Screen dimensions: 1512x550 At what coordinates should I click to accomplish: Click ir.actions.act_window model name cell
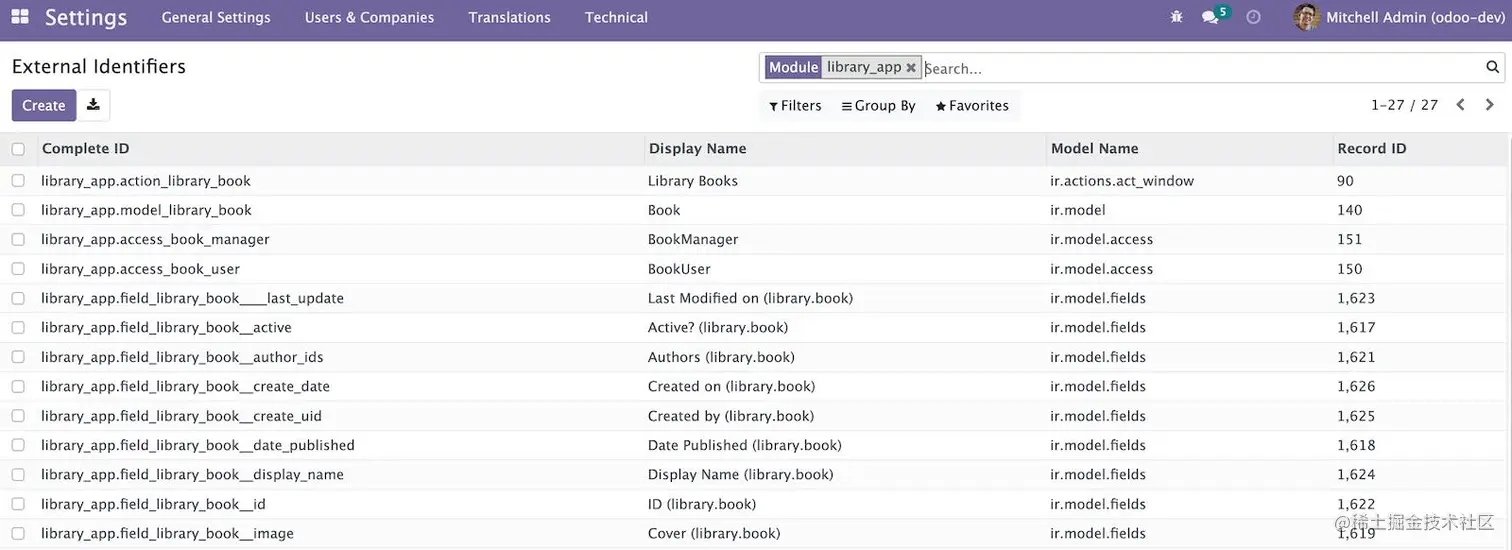[x=1122, y=181]
